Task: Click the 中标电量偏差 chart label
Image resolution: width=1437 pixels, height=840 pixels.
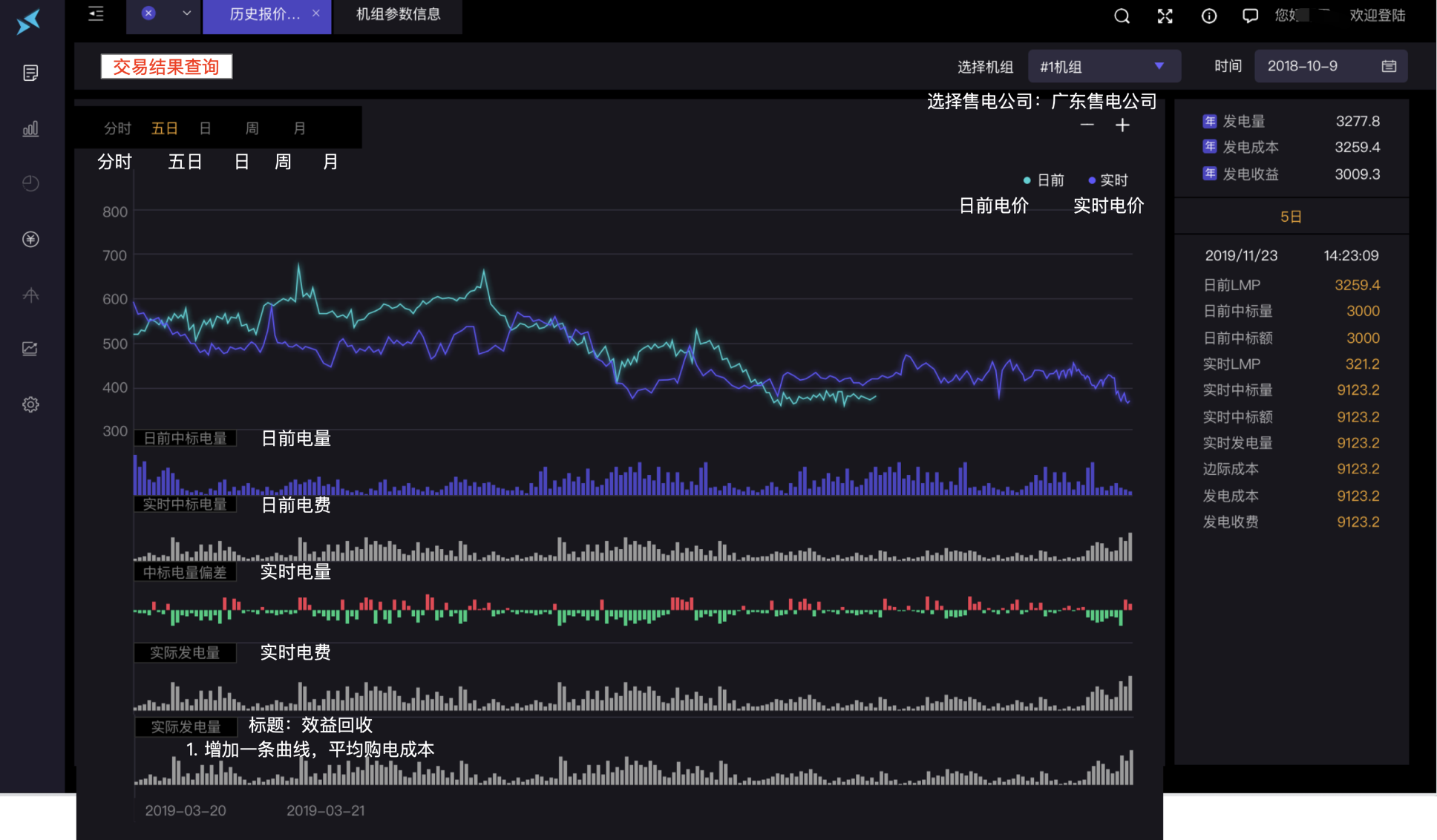Action: [185, 572]
